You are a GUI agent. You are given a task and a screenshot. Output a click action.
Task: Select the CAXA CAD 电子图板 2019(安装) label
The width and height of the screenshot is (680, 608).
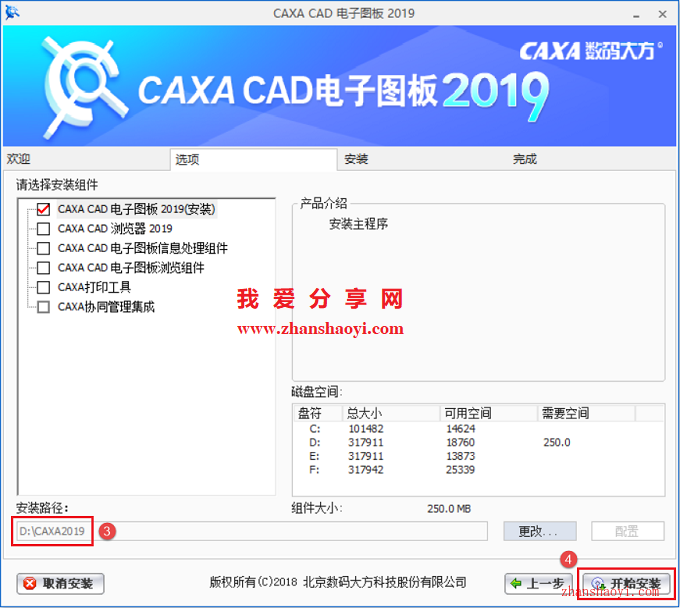tap(137, 209)
